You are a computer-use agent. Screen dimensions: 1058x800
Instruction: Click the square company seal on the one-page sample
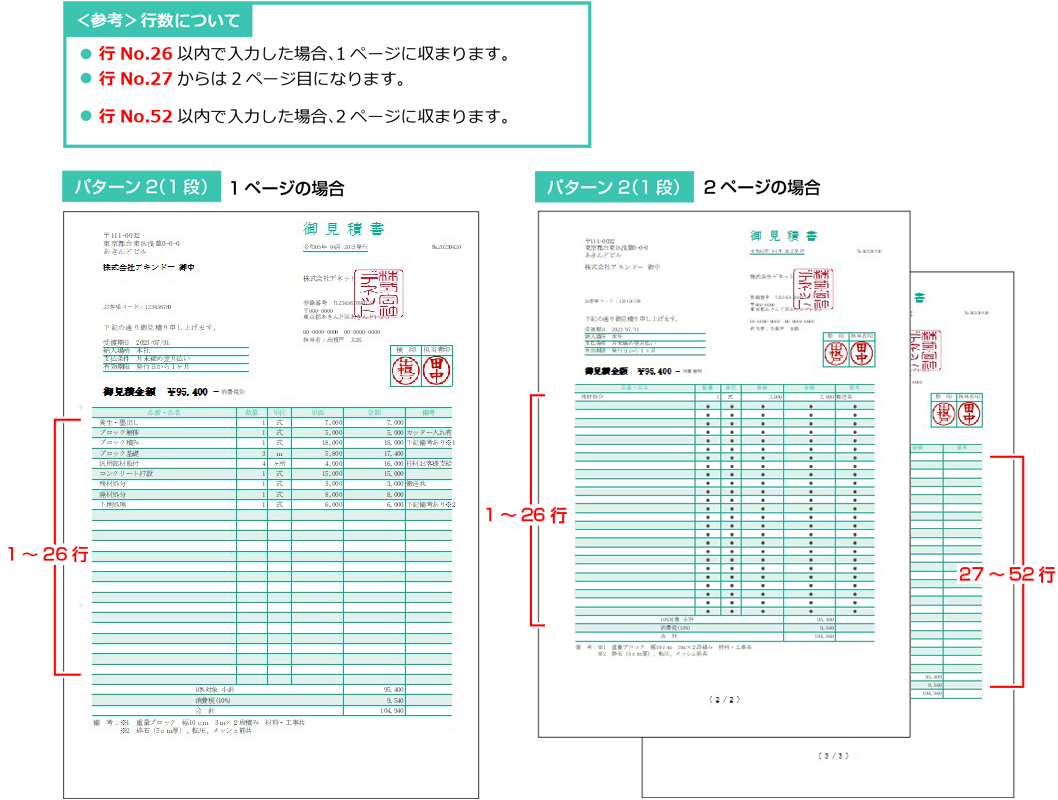379,293
